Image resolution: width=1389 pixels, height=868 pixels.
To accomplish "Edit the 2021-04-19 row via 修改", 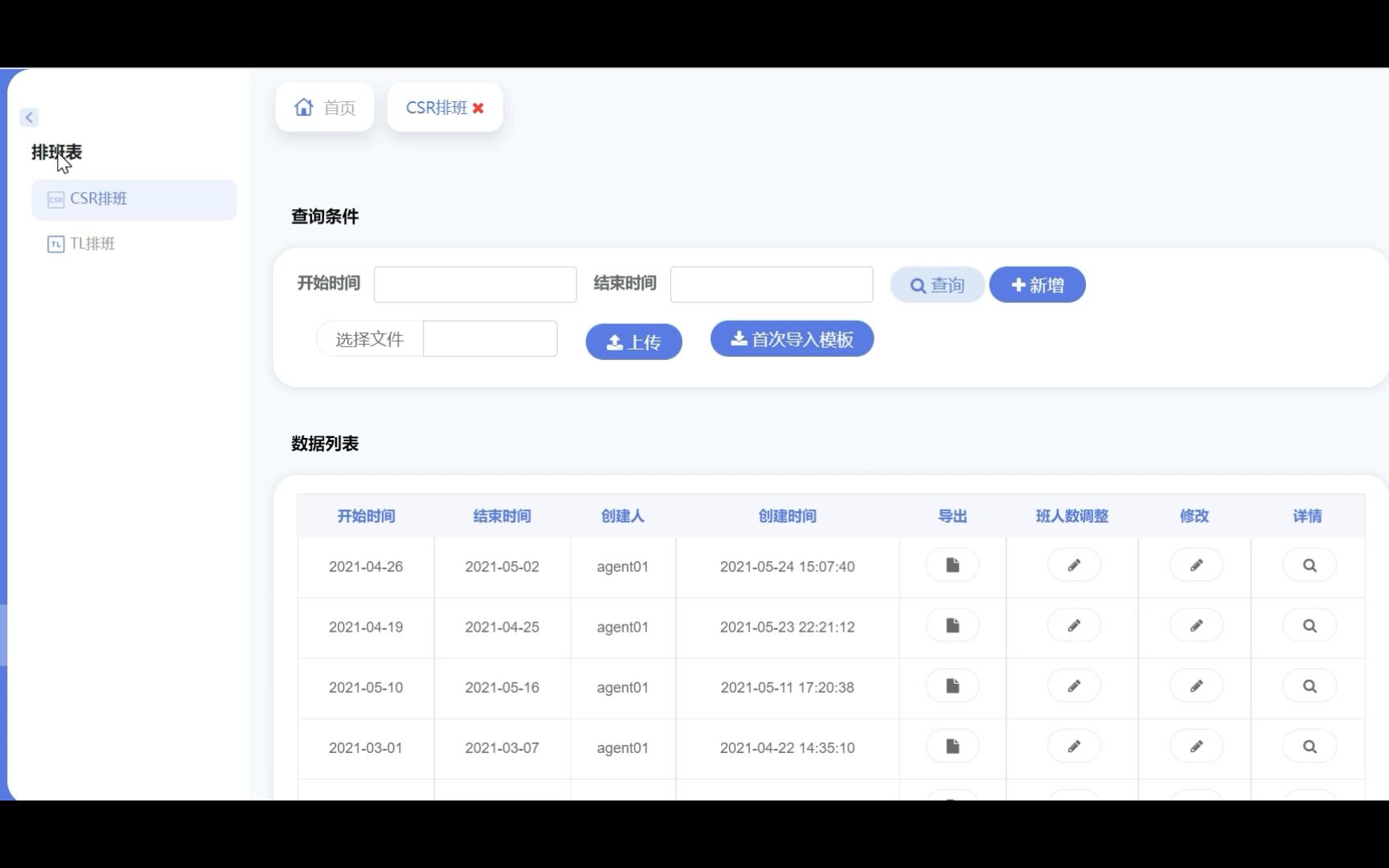I will point(1196,625).
